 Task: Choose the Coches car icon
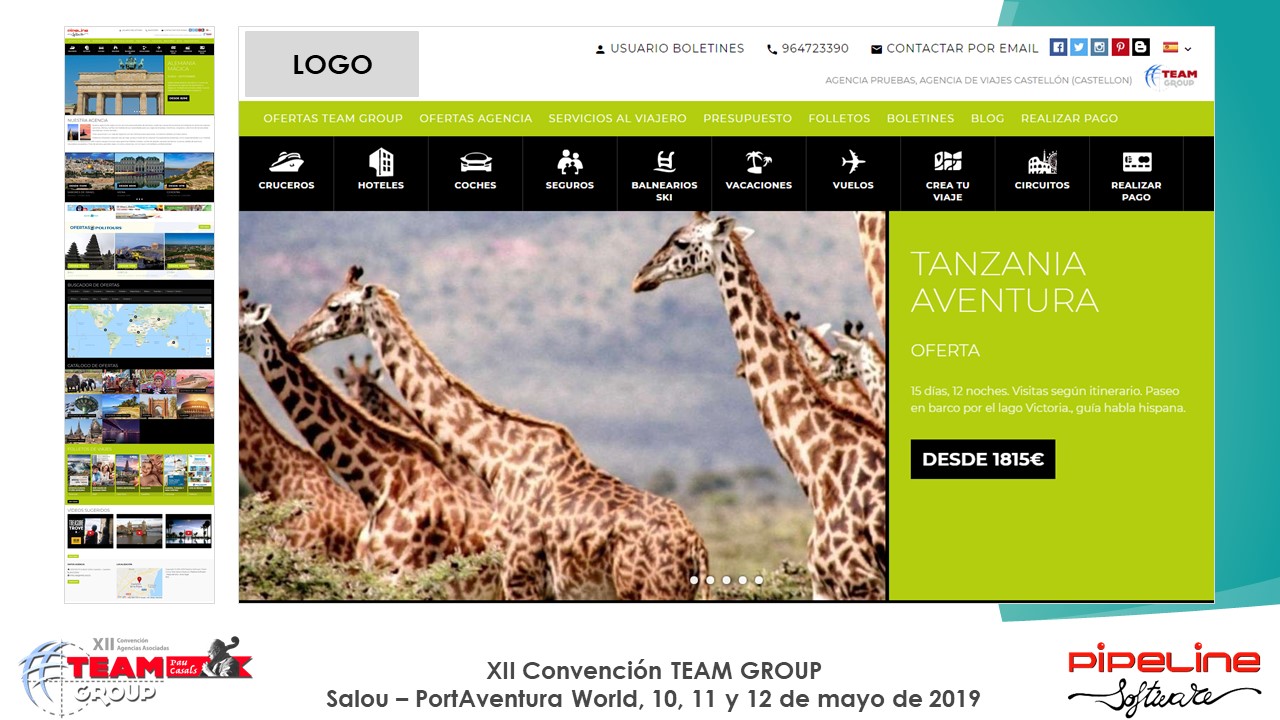[x=475, y=162]
